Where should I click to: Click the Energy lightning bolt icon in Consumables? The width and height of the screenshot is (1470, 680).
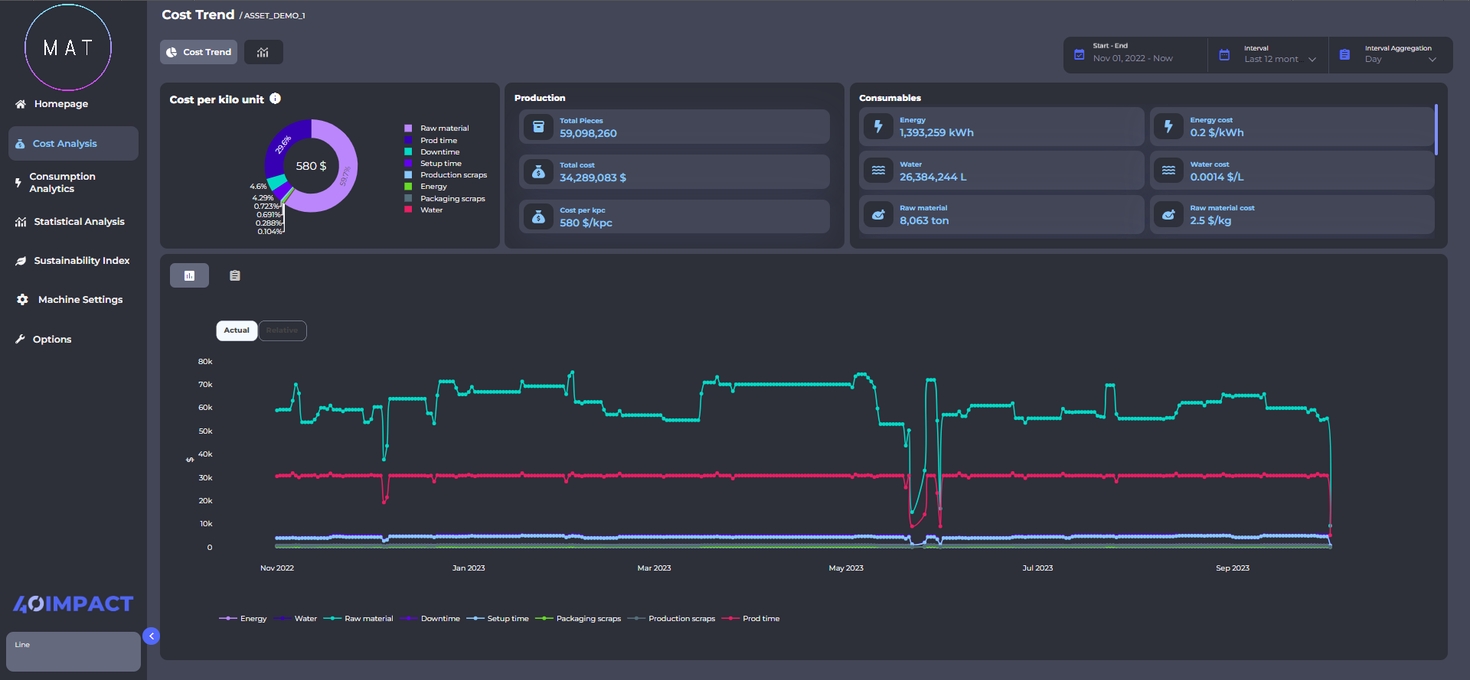pyautogui.click(x=878, y=127)
